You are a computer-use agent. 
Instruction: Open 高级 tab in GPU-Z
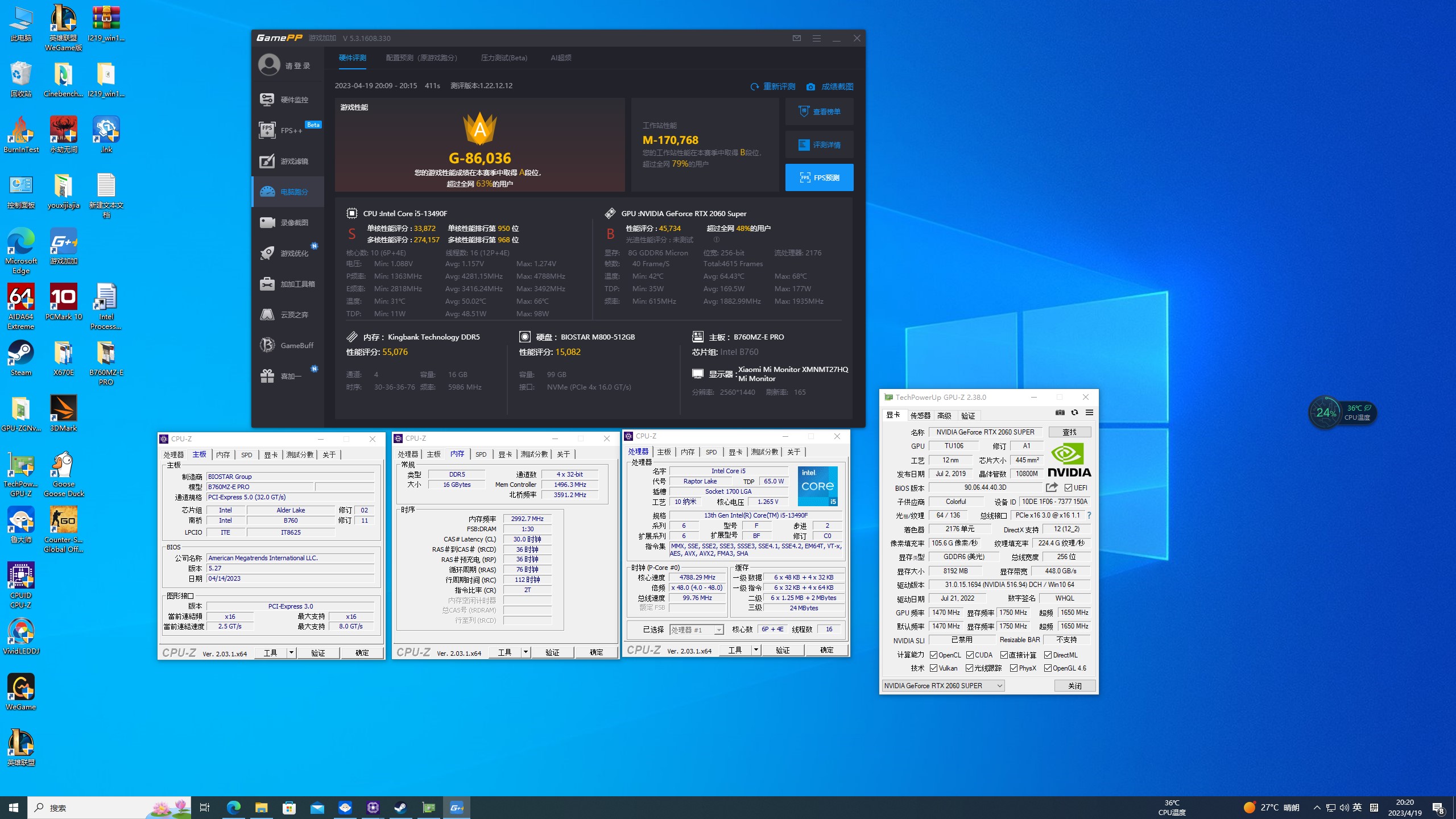(944, 416)
